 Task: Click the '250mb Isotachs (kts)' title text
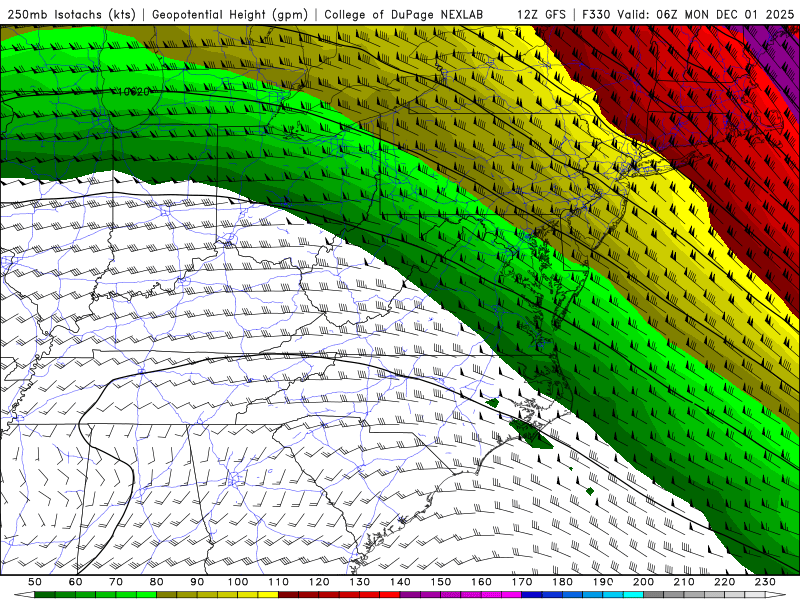click(x=71, y=14)
